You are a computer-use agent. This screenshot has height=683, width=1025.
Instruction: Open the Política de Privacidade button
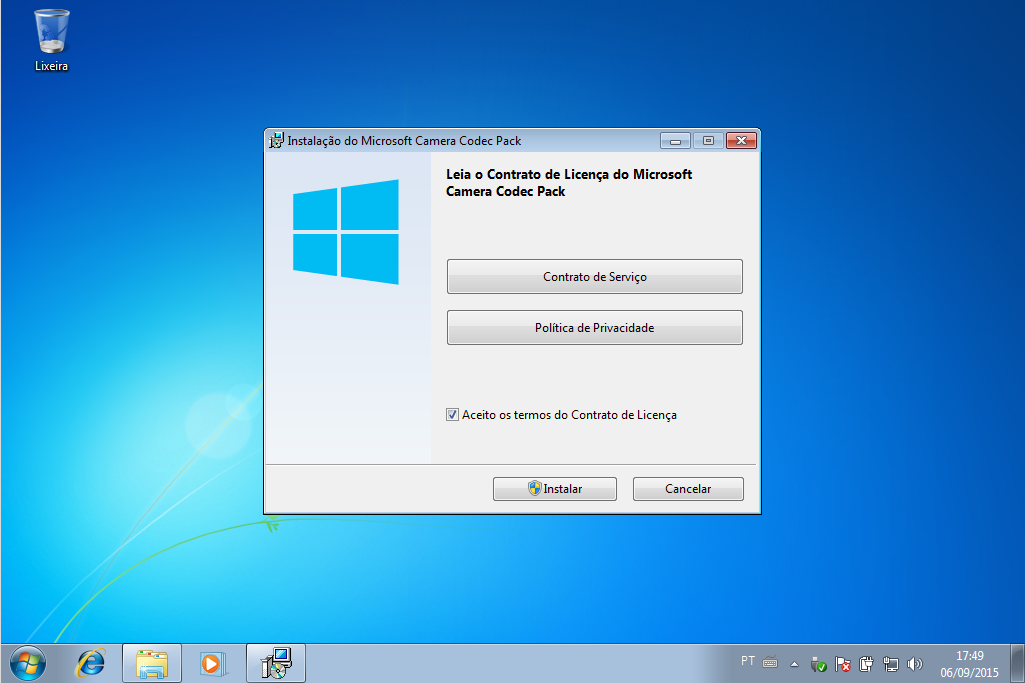(594, 327)
